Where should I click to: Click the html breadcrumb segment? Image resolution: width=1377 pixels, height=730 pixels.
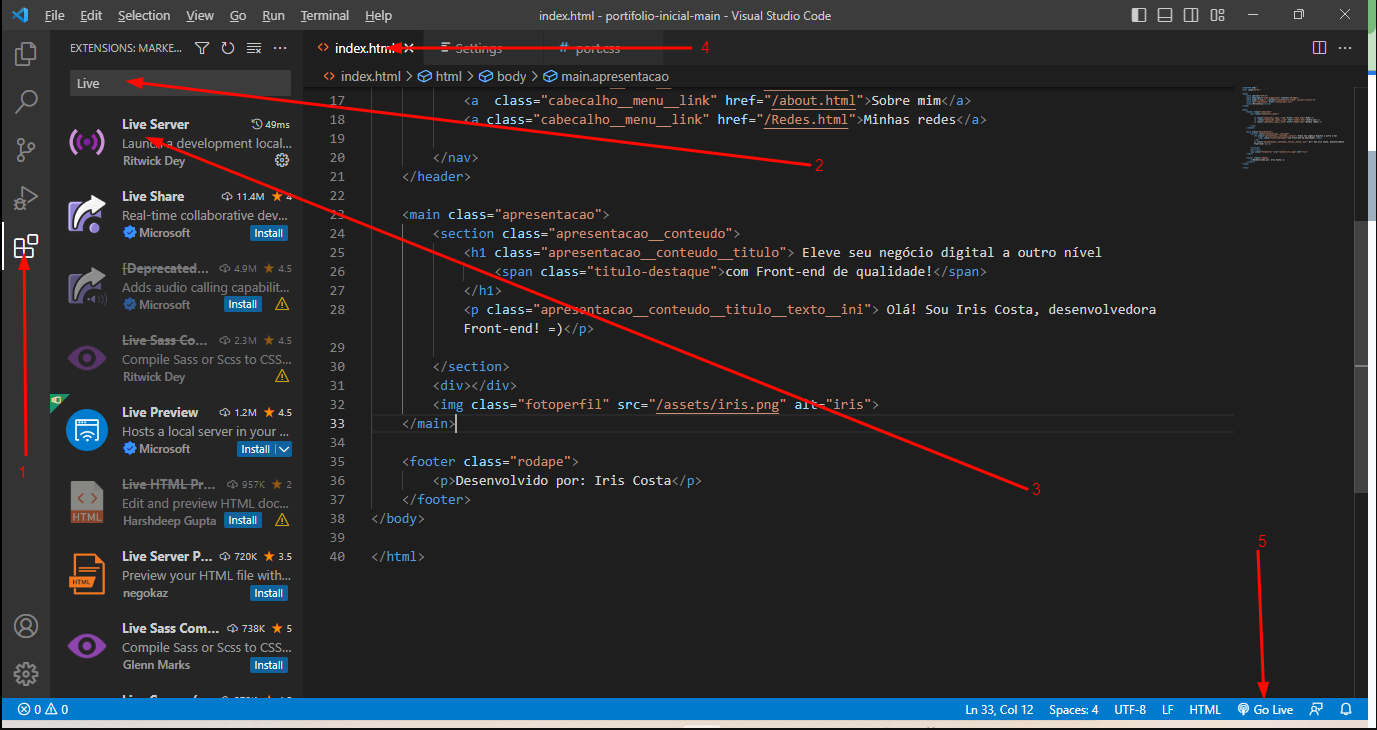440,76
